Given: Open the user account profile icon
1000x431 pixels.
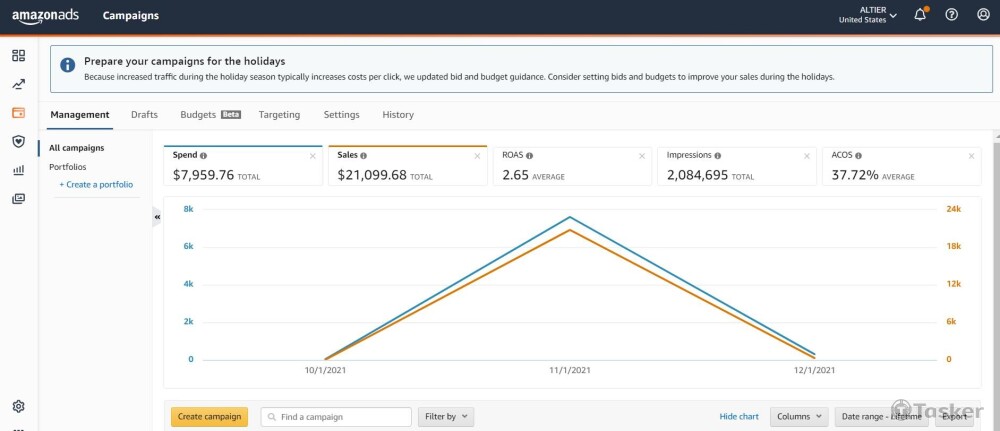Looking at the screenshot, I should point(982,15).
